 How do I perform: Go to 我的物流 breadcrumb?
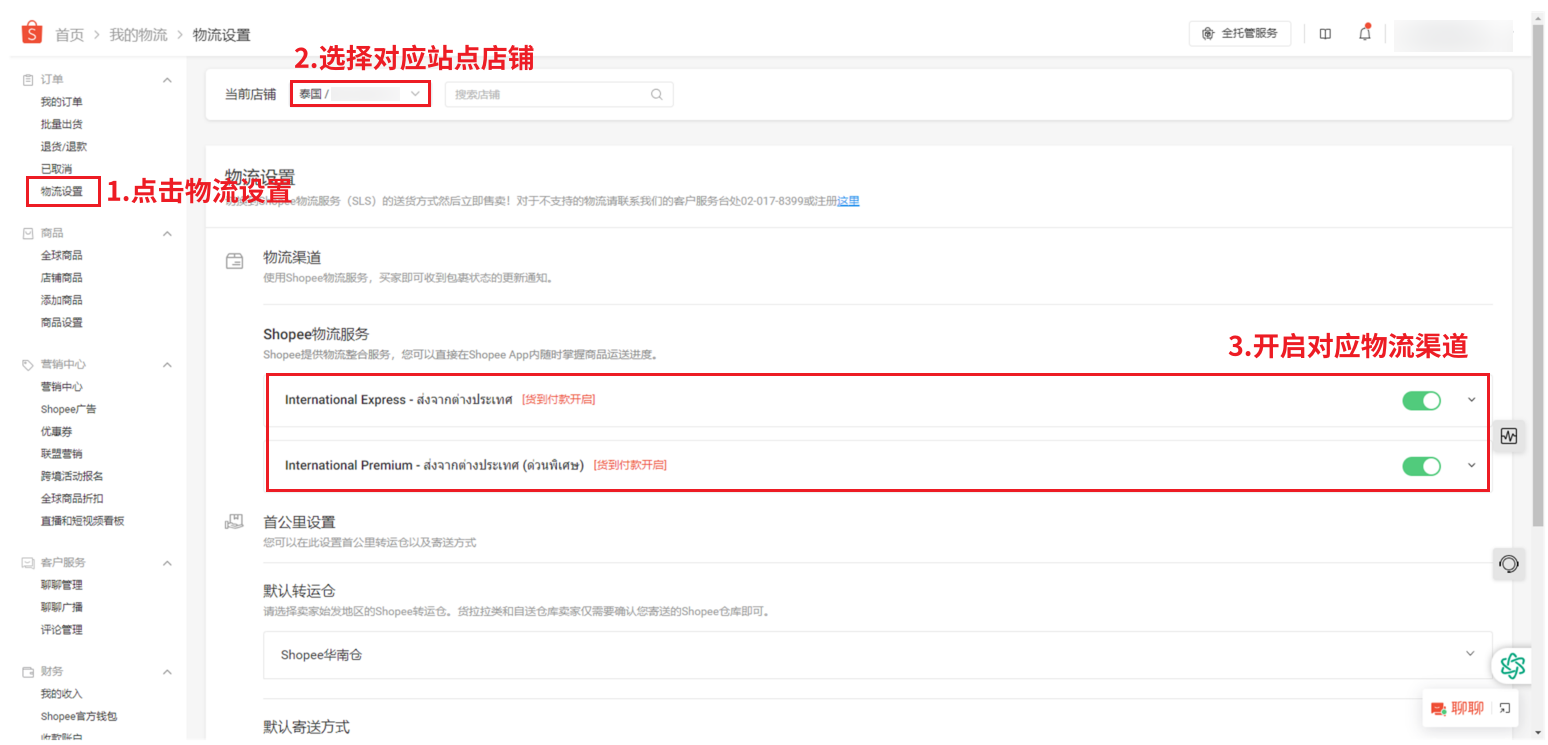click(x=138, y=35)
